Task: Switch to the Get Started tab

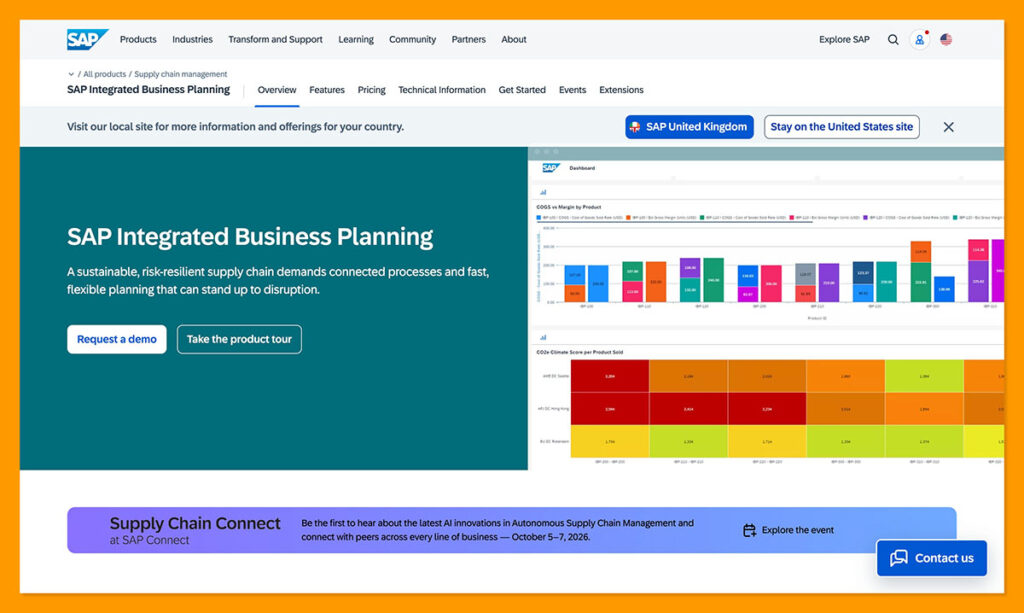Action: (522, 90)
